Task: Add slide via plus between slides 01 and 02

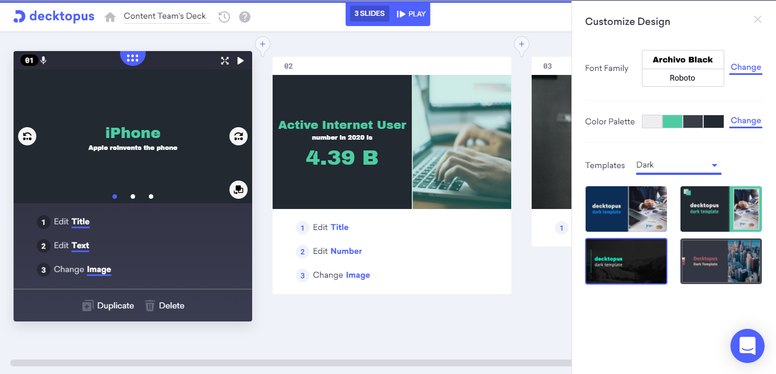Action: click(262, 44)
